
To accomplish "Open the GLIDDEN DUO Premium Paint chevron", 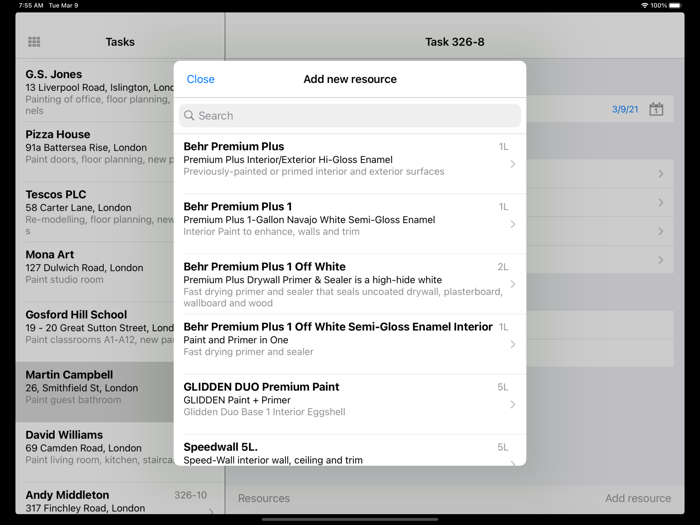I will (513, 404).
